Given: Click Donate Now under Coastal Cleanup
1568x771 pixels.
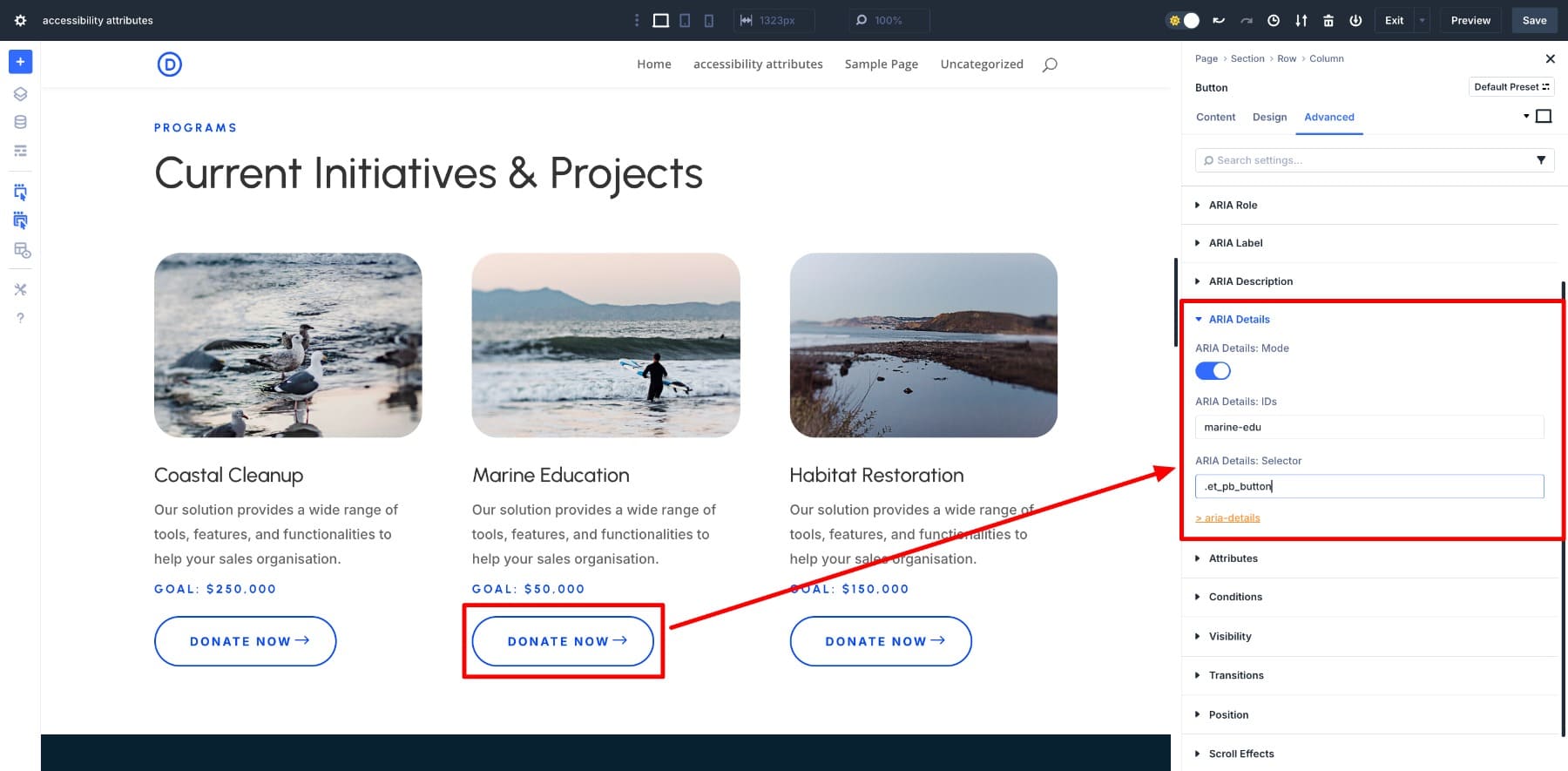Looking at the screenshot, I should click(246, 641).
